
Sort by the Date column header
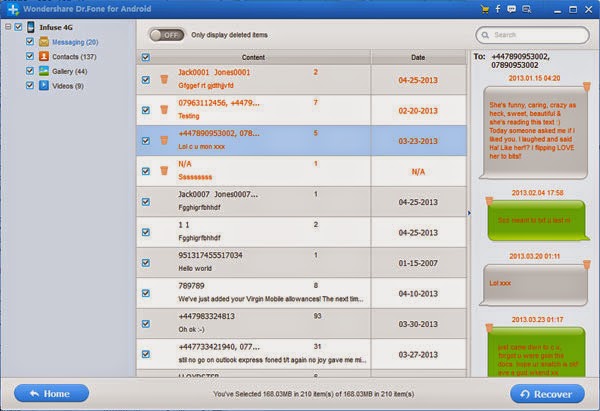coord(418,57)
